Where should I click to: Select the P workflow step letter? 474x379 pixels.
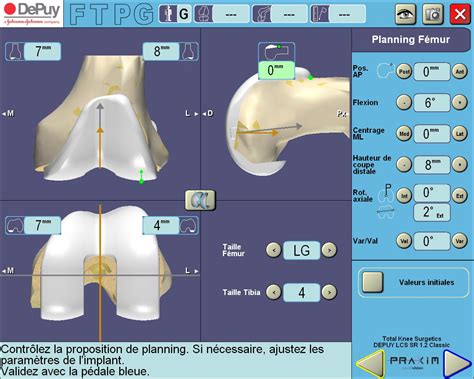(x=122, y=14)
